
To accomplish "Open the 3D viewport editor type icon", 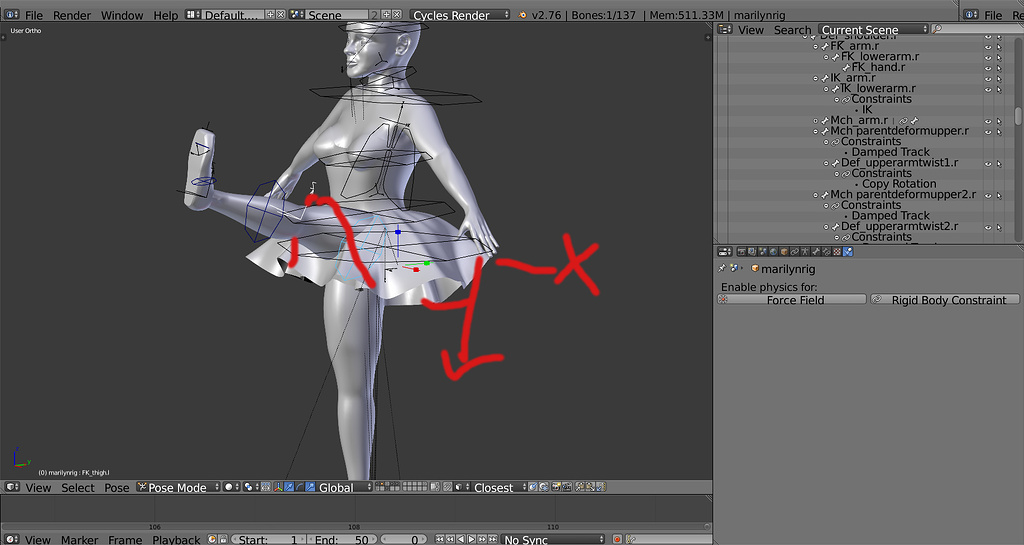I will pyautogui.click(x=12, y=487).
